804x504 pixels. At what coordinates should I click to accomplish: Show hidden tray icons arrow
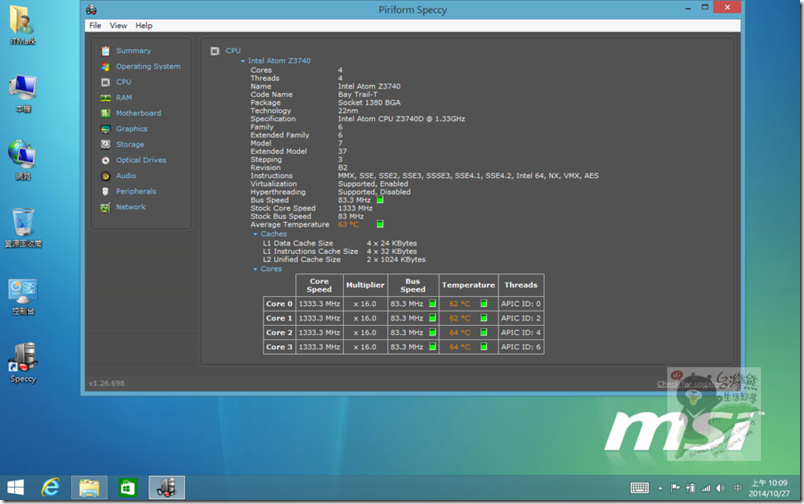(x=660, y=488)
